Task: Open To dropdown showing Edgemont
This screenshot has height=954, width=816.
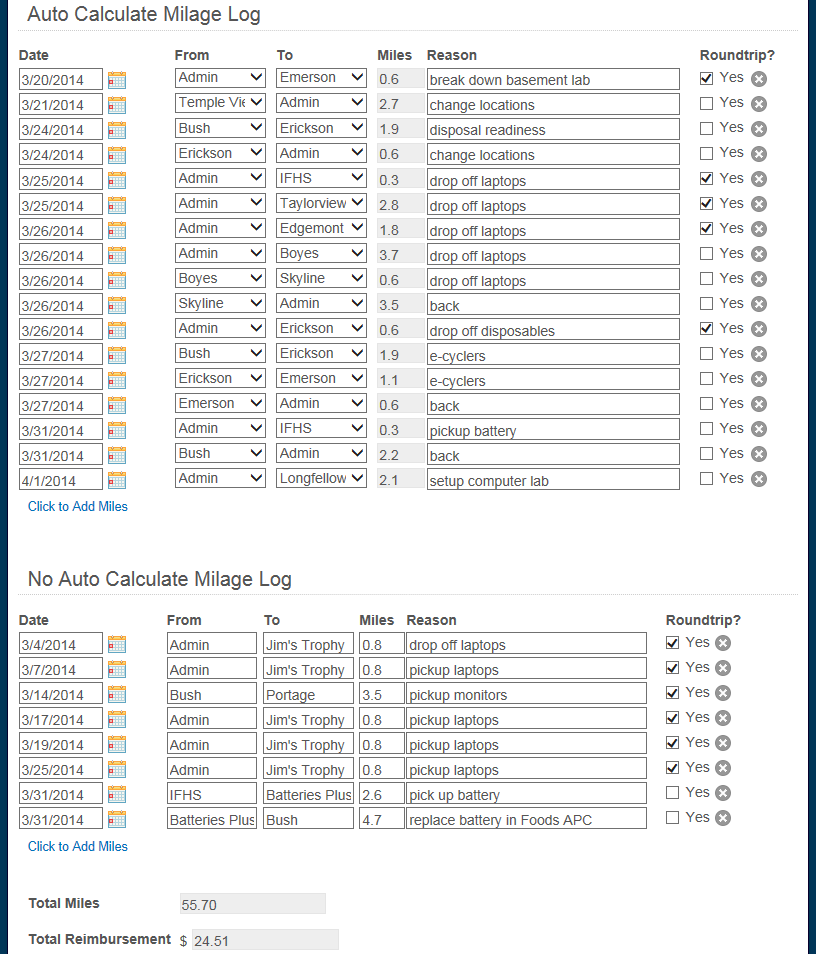Action: click(321, 228)
